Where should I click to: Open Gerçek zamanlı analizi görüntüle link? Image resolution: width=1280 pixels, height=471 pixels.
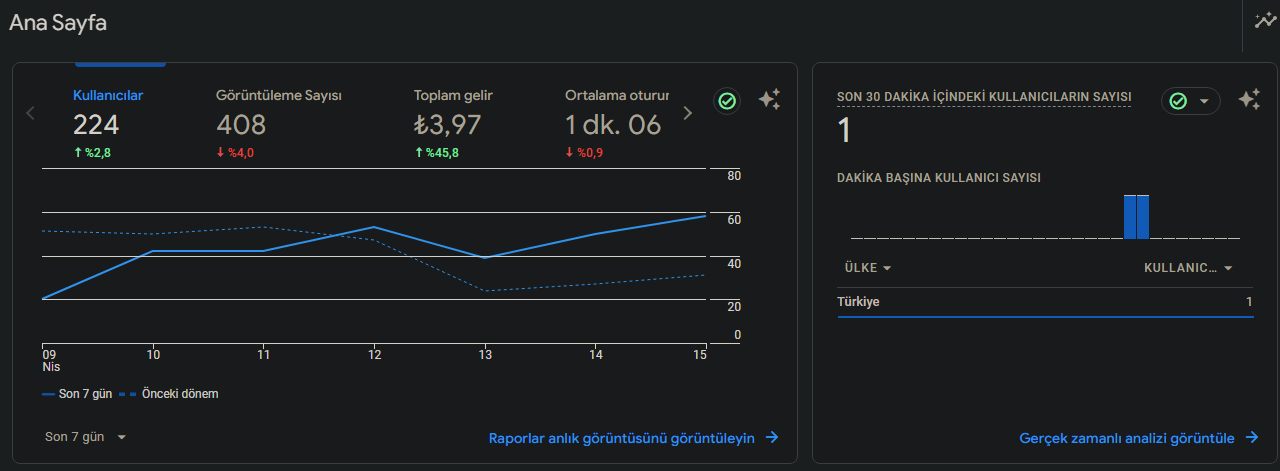click(1126, 438)
